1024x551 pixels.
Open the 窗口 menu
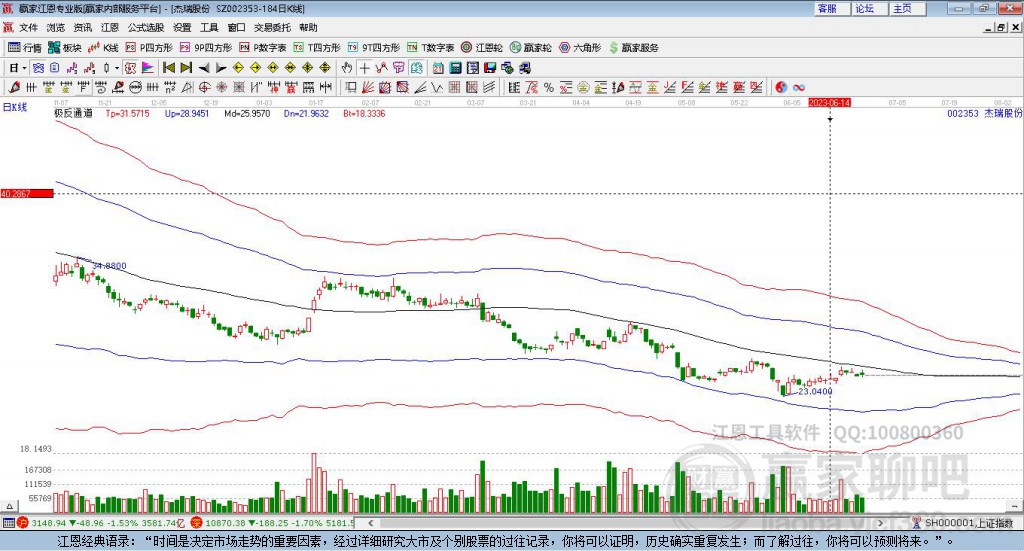236,27
